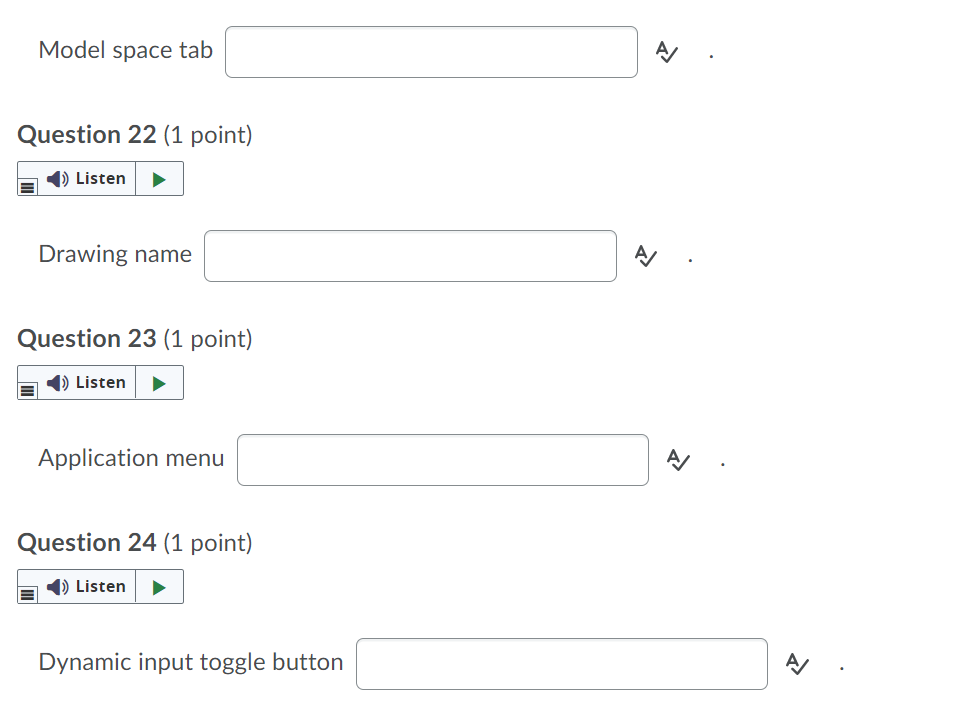This screenshot has width=955, height=705.
Task: Check spelling of the Application menu answer
Action: 679,460
